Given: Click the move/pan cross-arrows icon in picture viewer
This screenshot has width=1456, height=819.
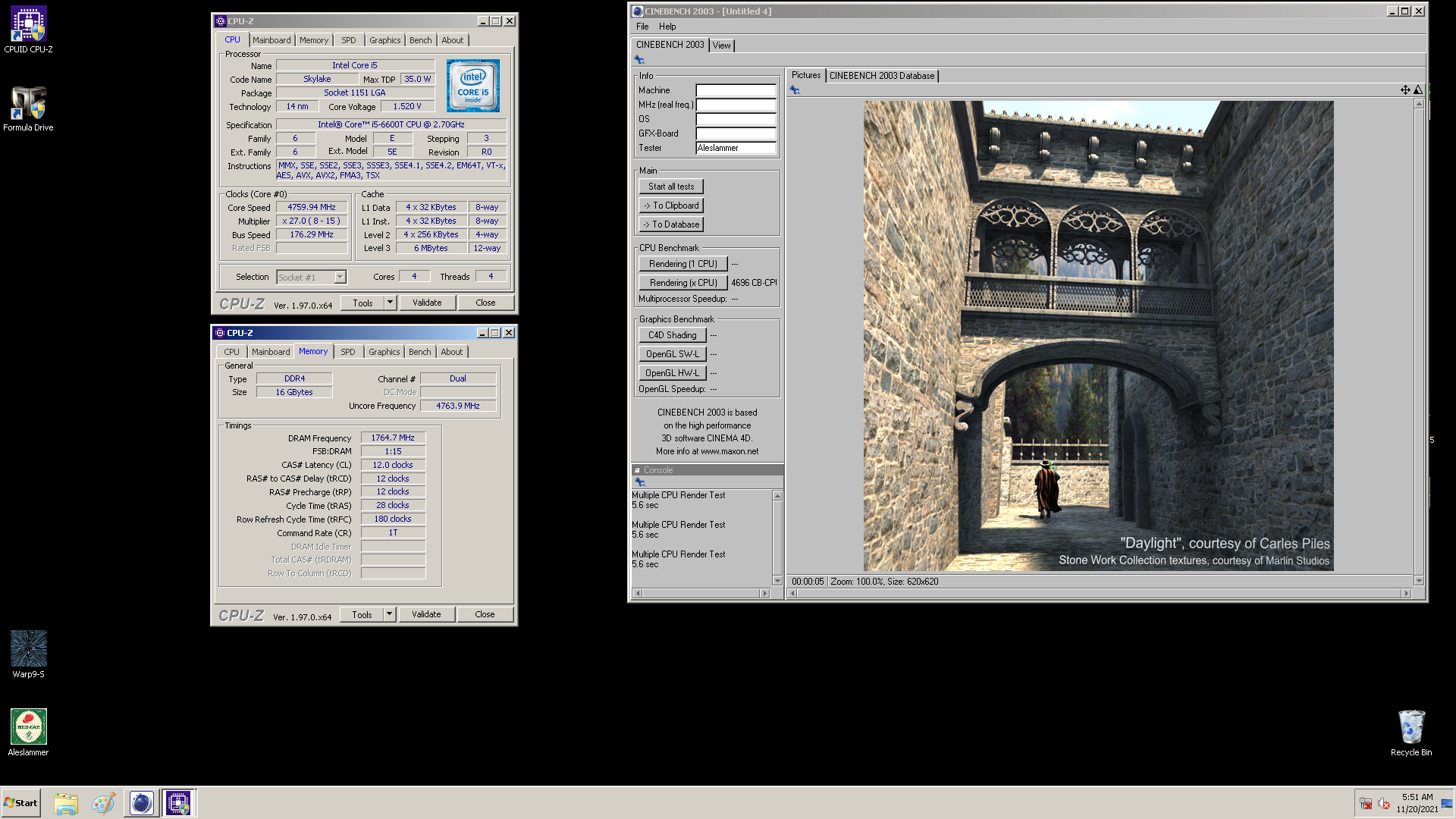Looking at the screenshot, I should [1405, 90].
